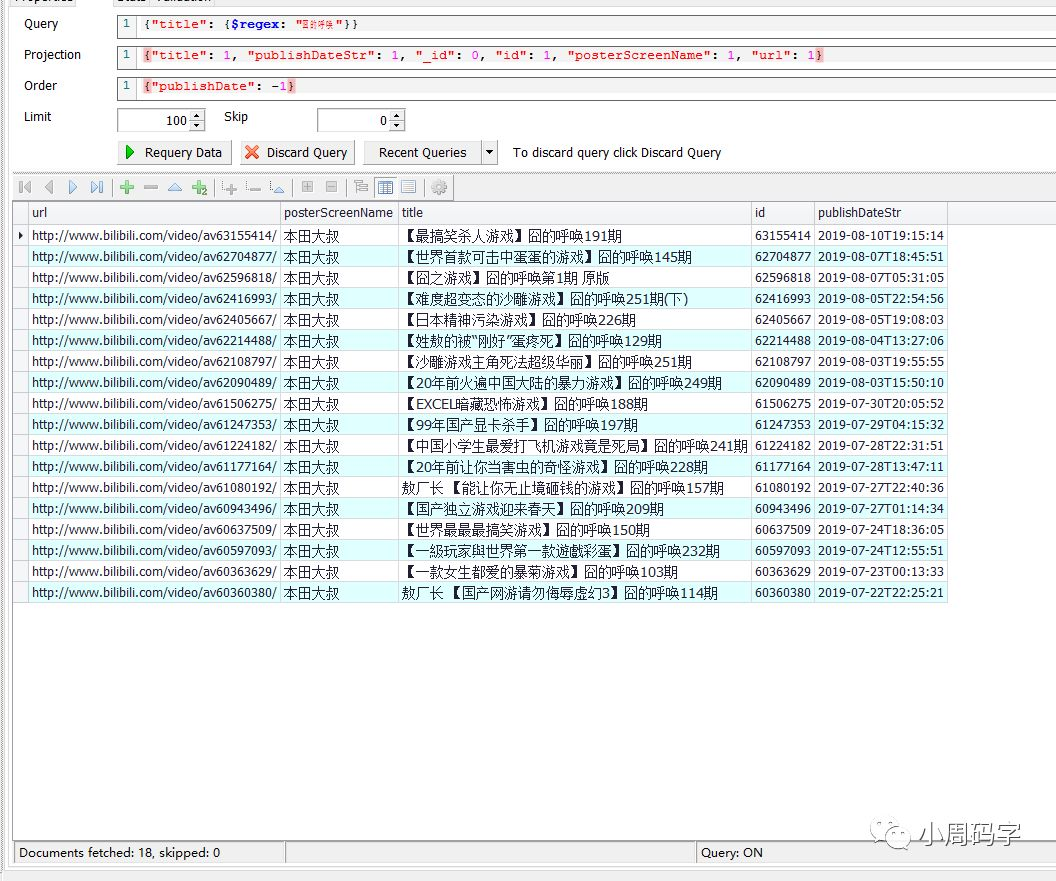Select title cell ending 囧的呼唤103期
This screenshot has height=881, width=1056.
coord(574,571)
